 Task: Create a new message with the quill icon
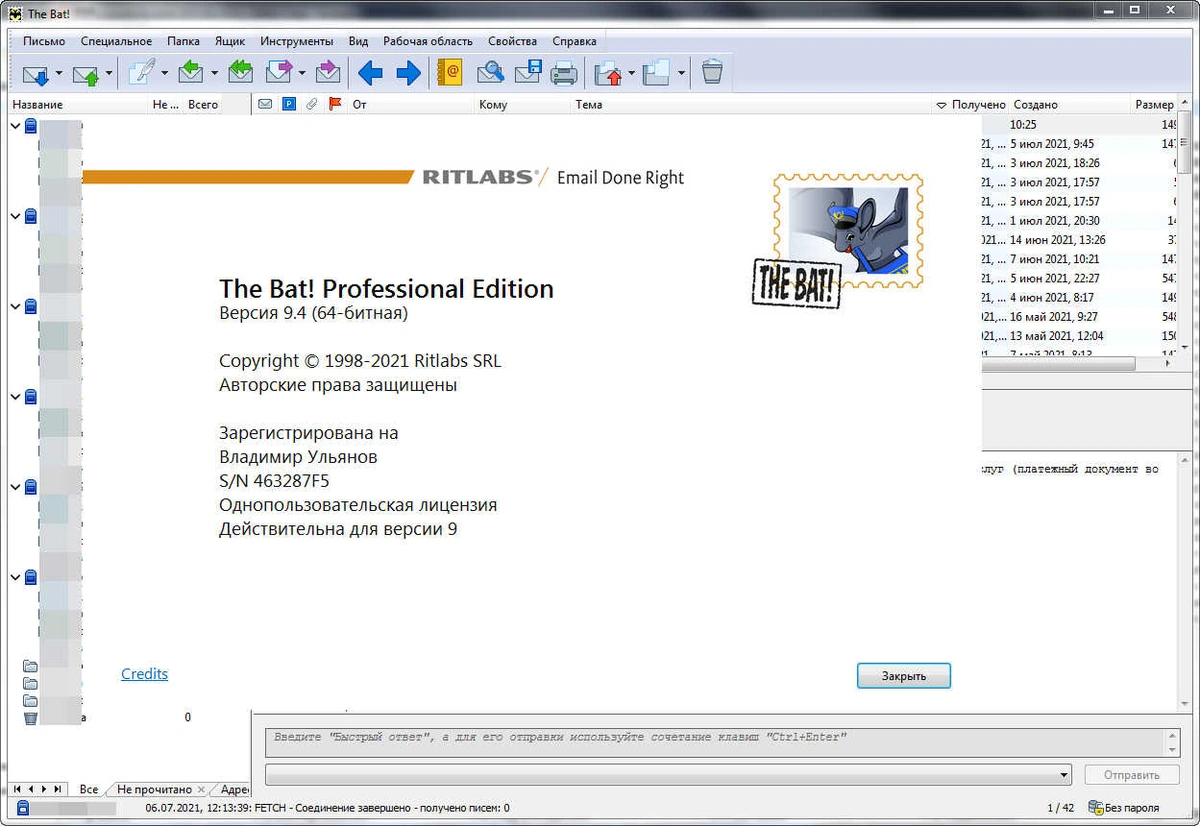[141, 73]
